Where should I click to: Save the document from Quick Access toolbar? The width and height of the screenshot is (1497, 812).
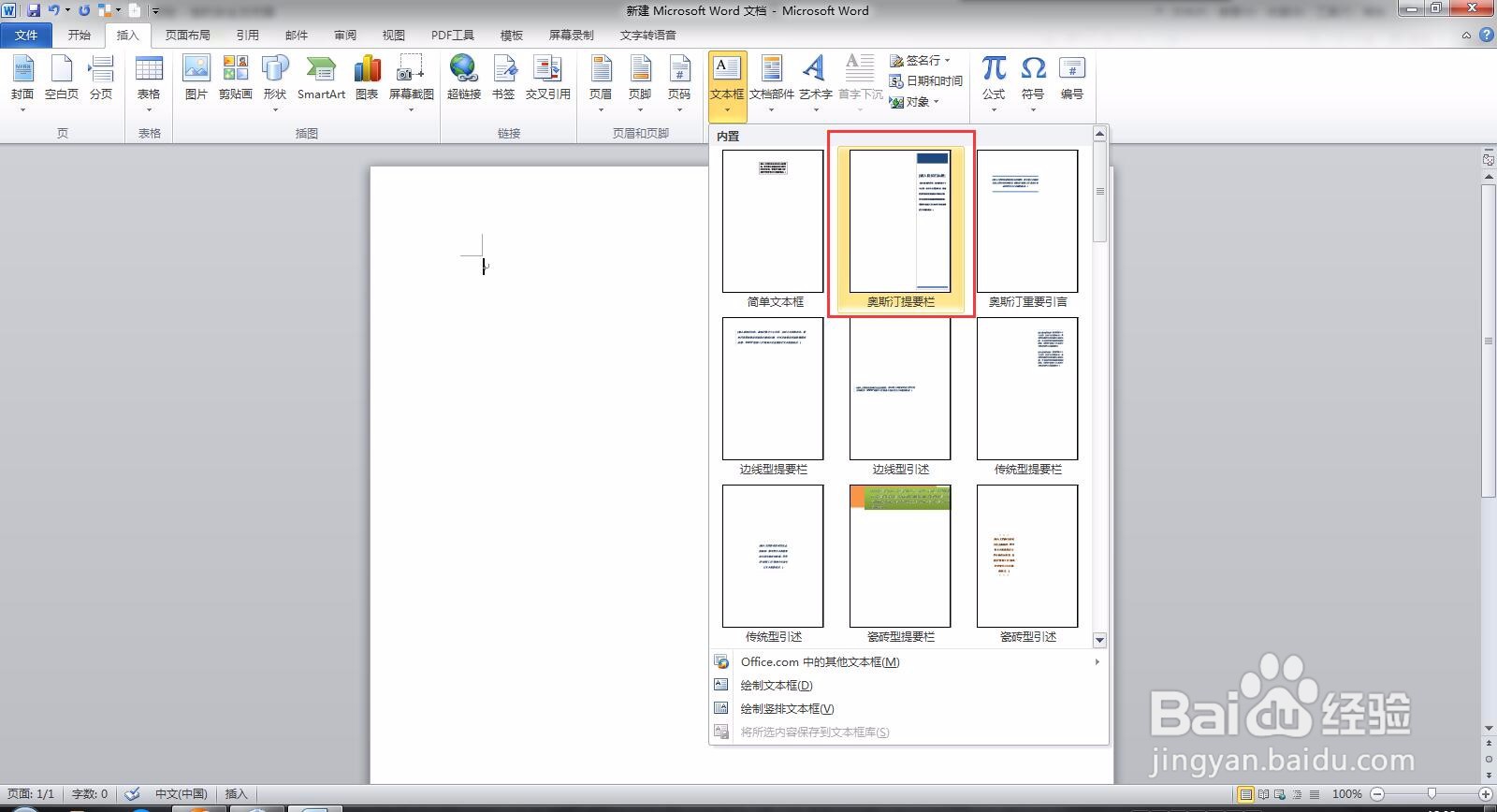click(x=34, y=10)
